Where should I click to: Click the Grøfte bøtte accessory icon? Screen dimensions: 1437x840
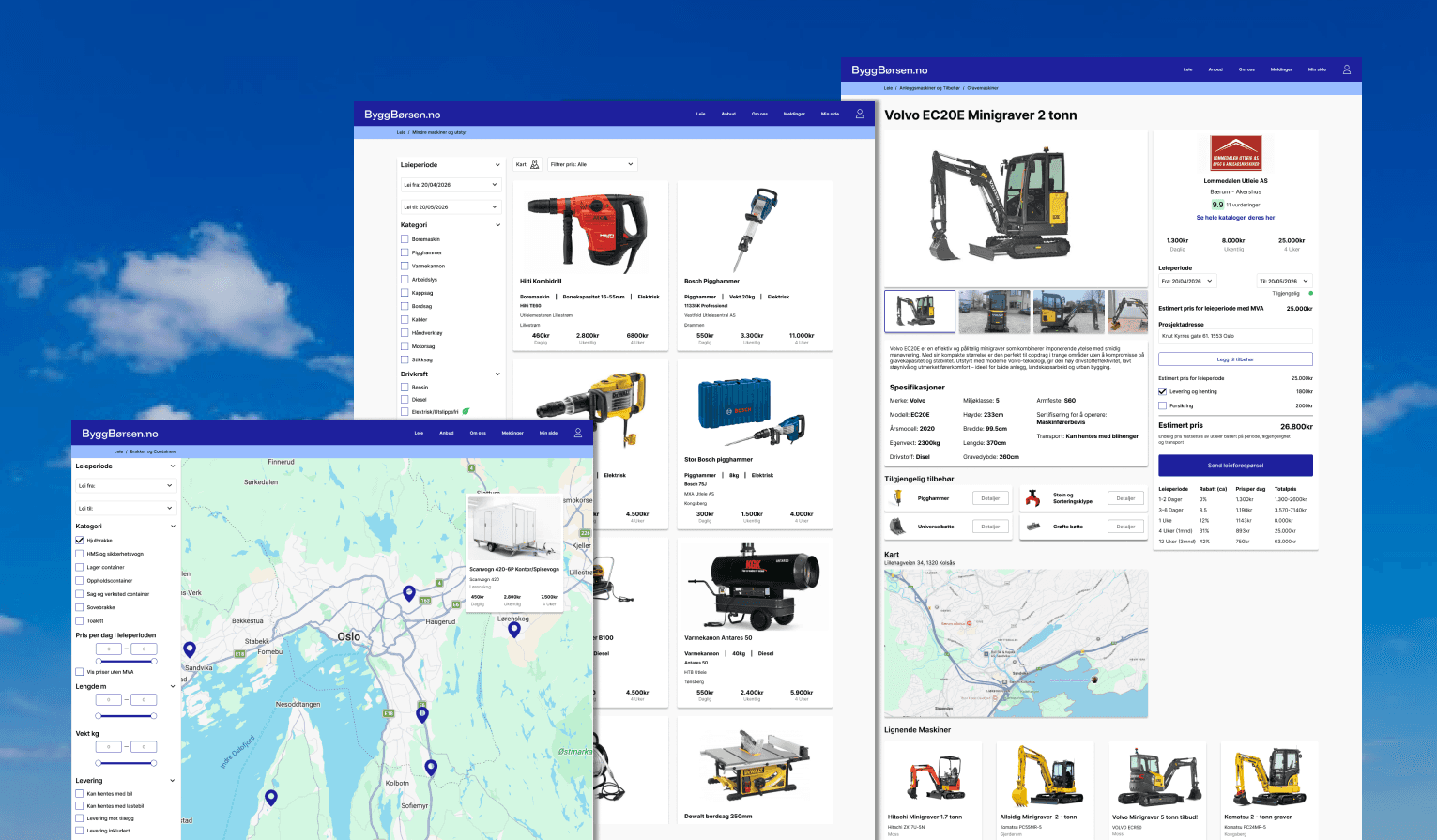[x=1032, y=527]
